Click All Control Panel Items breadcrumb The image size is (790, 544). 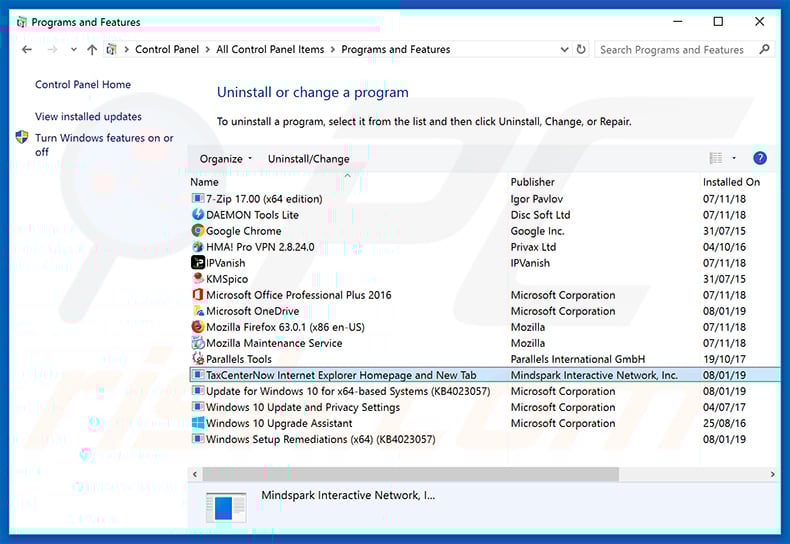click(x=270, y=49)
